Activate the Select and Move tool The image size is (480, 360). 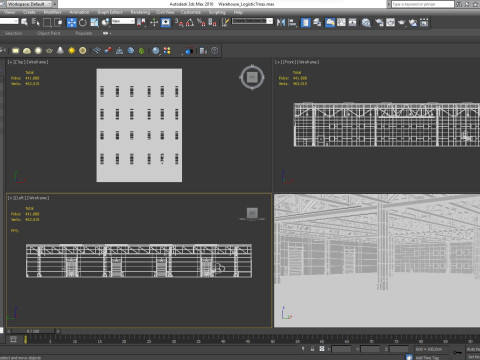point(71,22)
